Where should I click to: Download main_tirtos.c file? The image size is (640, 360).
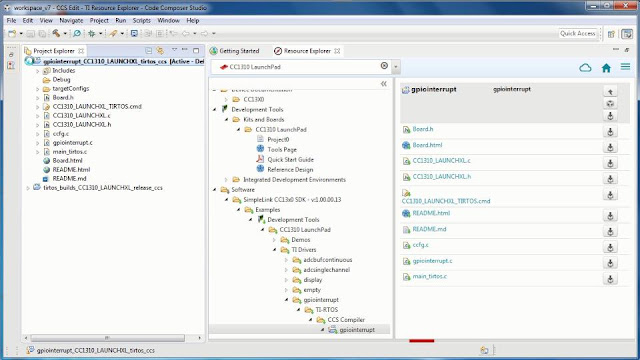click(x=610, y=279)
